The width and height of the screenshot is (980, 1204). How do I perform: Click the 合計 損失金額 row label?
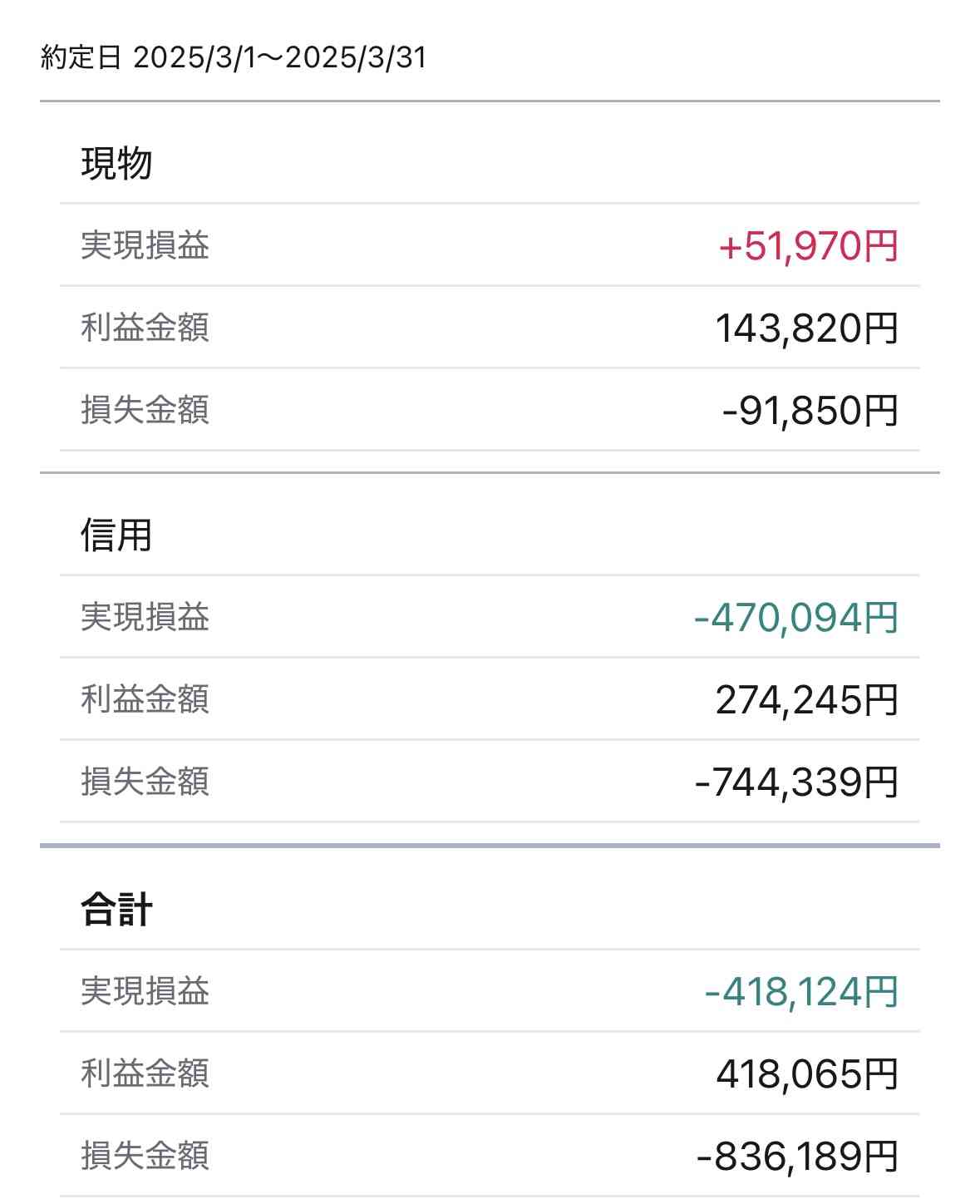145,1156
